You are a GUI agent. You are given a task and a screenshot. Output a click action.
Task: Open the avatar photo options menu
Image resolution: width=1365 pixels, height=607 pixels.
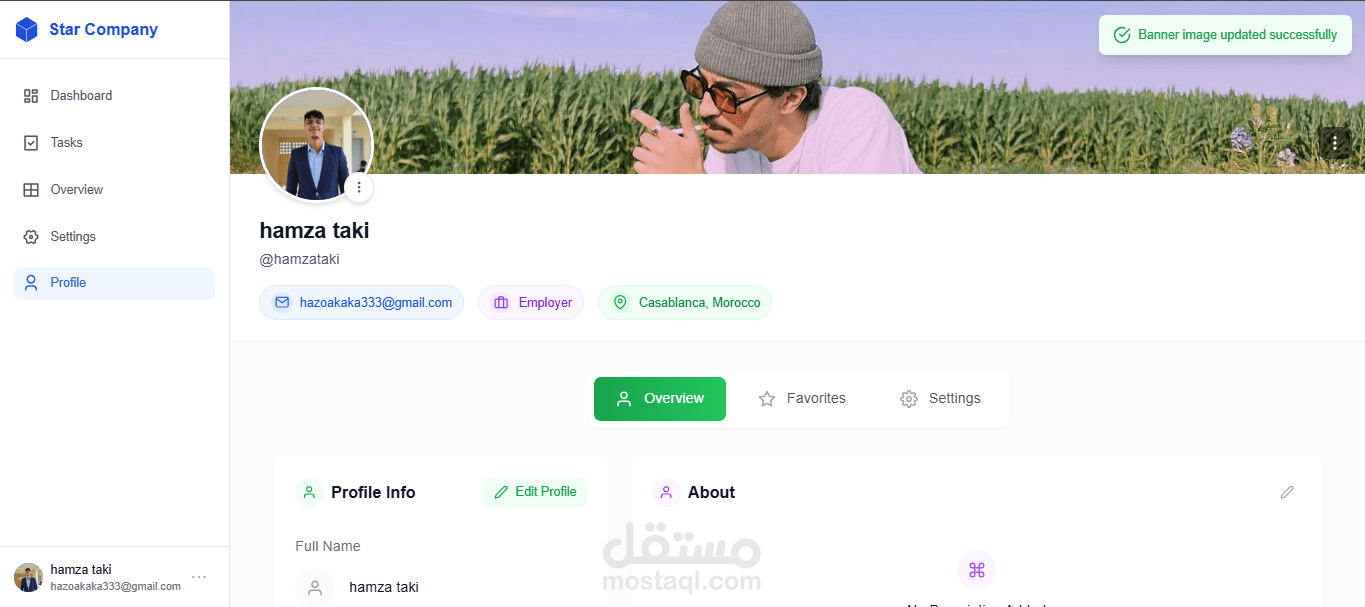coord(359,187)
